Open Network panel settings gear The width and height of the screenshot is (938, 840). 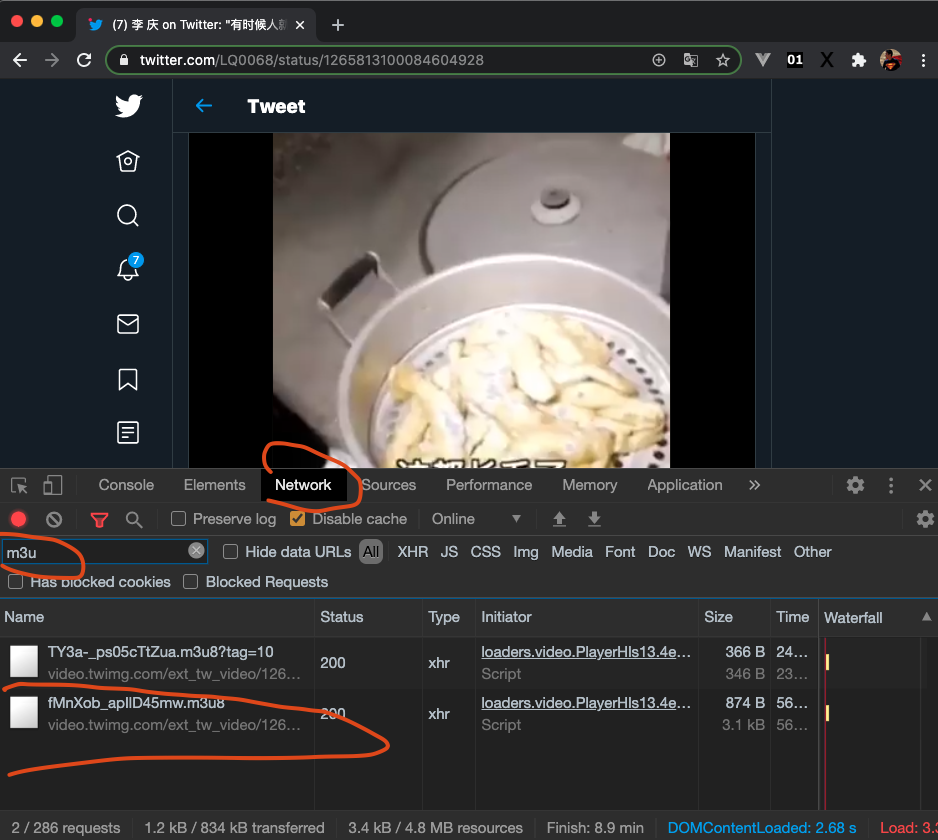(x=925, y=519)
